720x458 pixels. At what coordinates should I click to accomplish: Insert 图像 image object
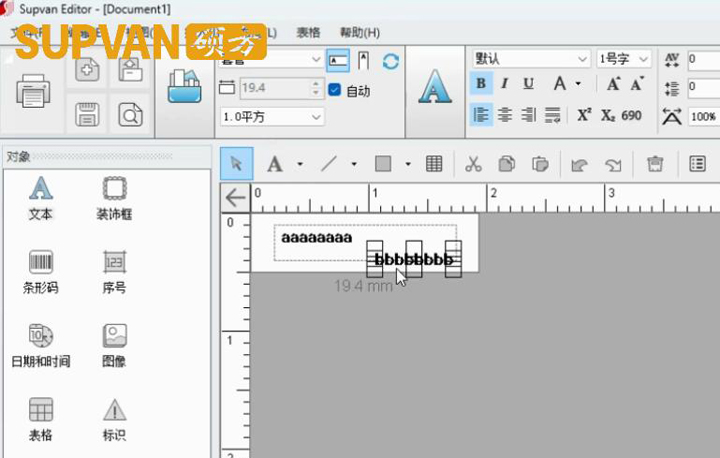pyautogui.click(x=114, y=346)
